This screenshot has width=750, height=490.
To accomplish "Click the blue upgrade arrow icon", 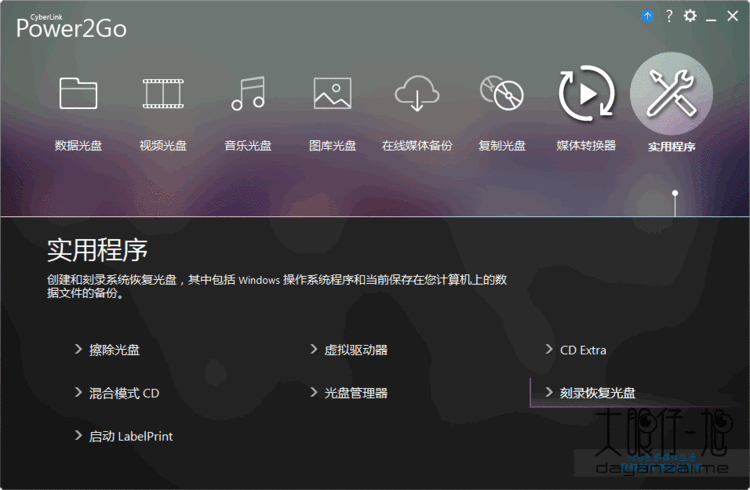I will point(647,16).
